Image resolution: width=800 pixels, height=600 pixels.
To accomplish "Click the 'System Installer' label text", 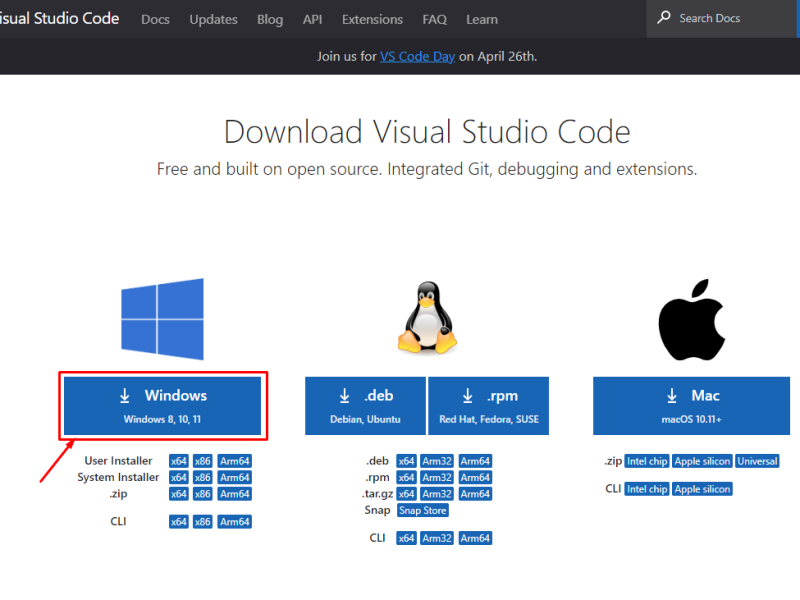I will [x=118, y=477].
